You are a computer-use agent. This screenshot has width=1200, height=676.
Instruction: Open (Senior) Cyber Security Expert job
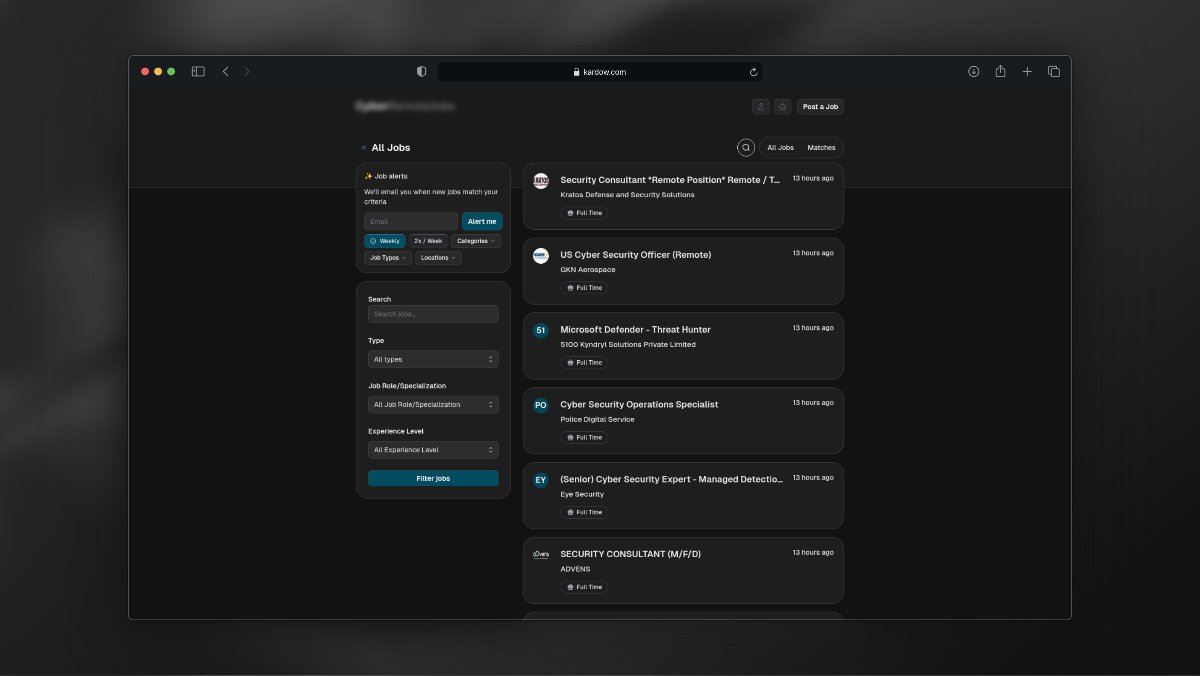click(x=672, y=480)
